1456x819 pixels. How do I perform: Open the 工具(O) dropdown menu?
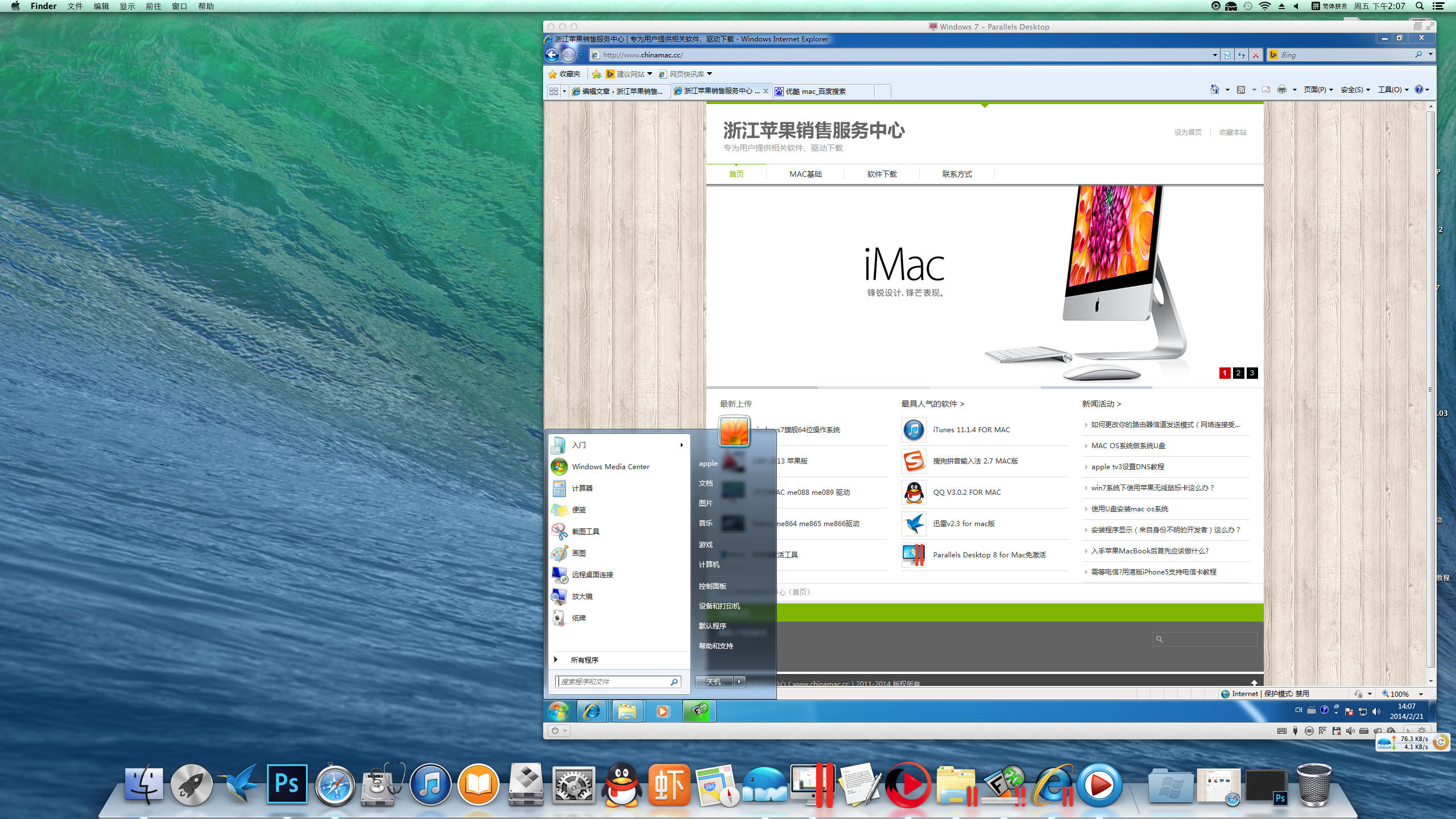coord(1393,89)
